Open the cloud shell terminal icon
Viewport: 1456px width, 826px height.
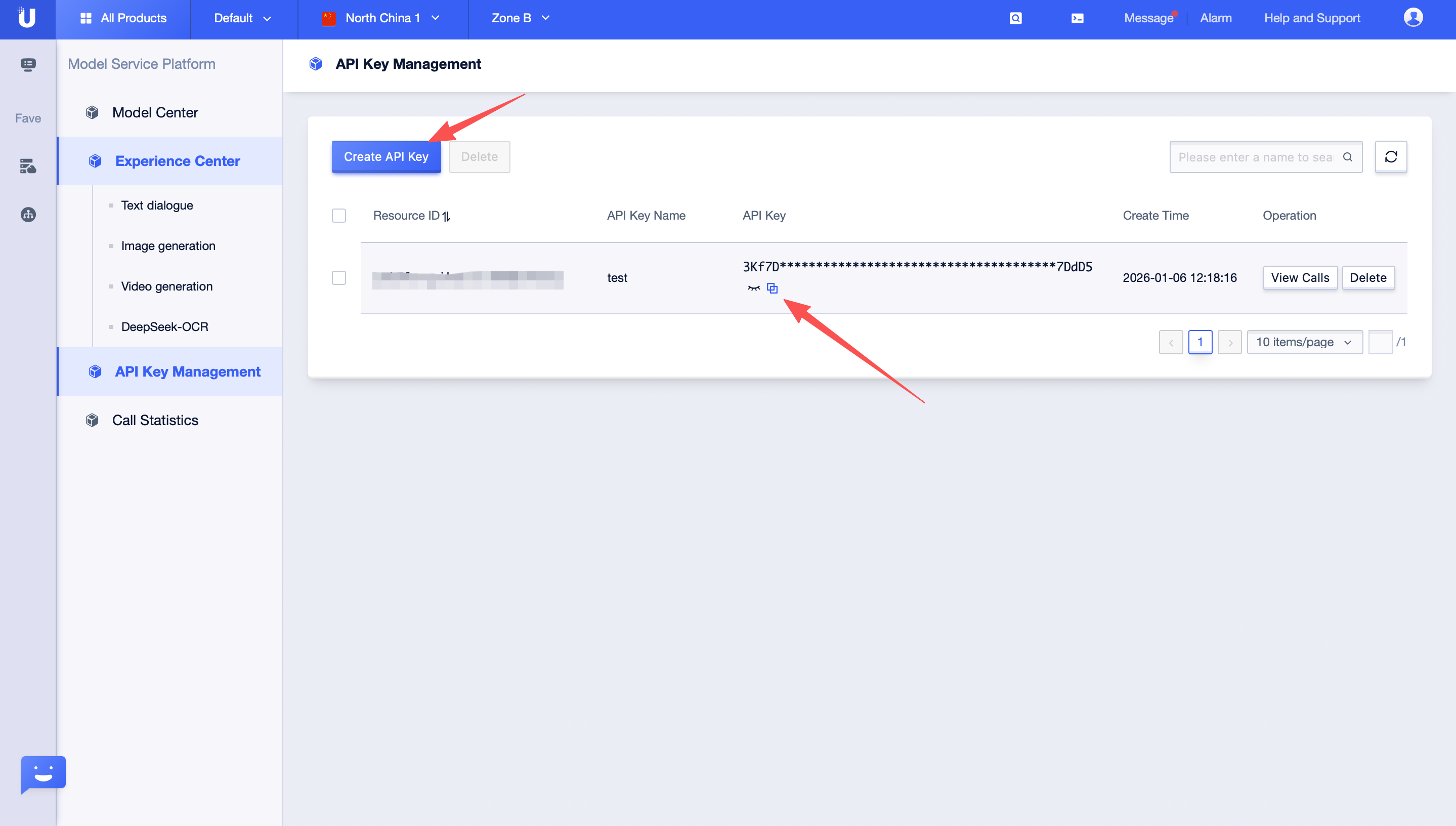(x=1077, y=18)
